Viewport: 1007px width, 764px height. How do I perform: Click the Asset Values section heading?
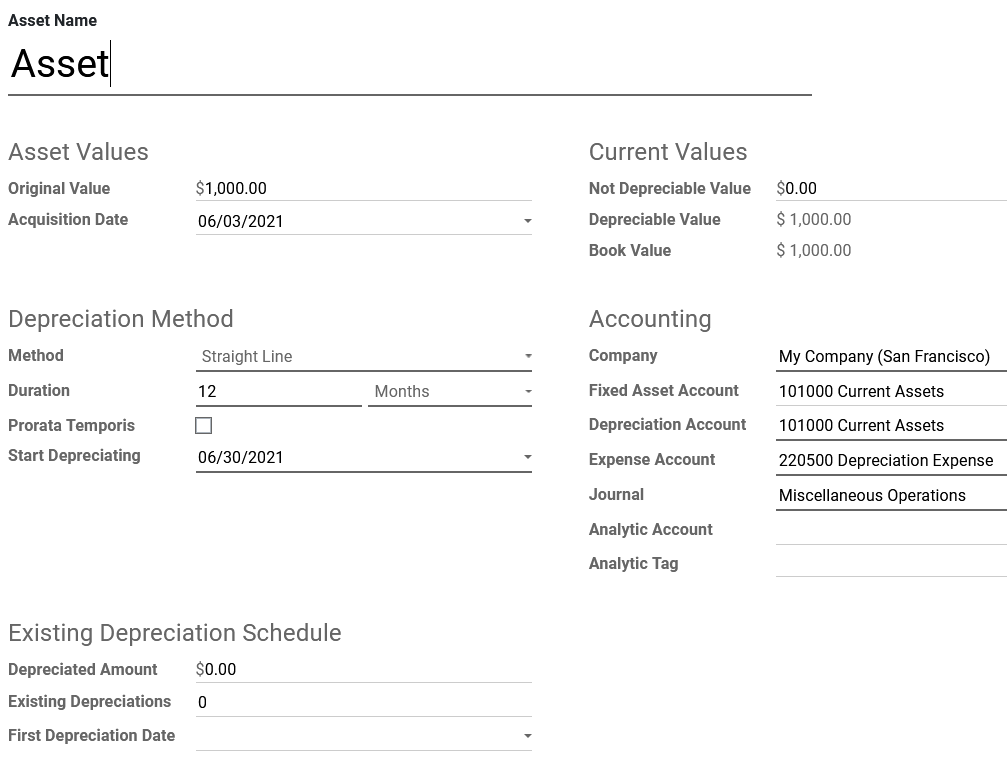pos(78,152)
